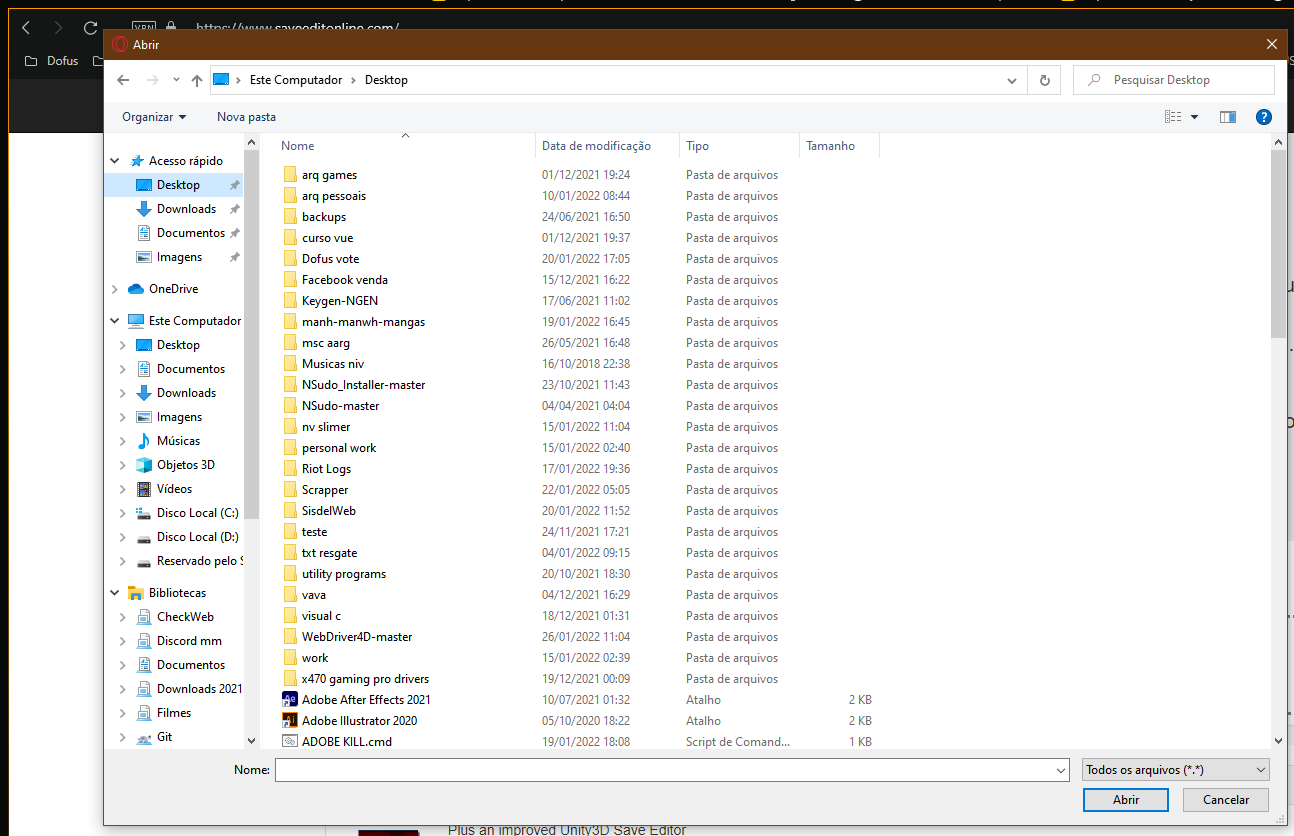
Task: Toggle the preview pane icon
Action: point(1228,117)
